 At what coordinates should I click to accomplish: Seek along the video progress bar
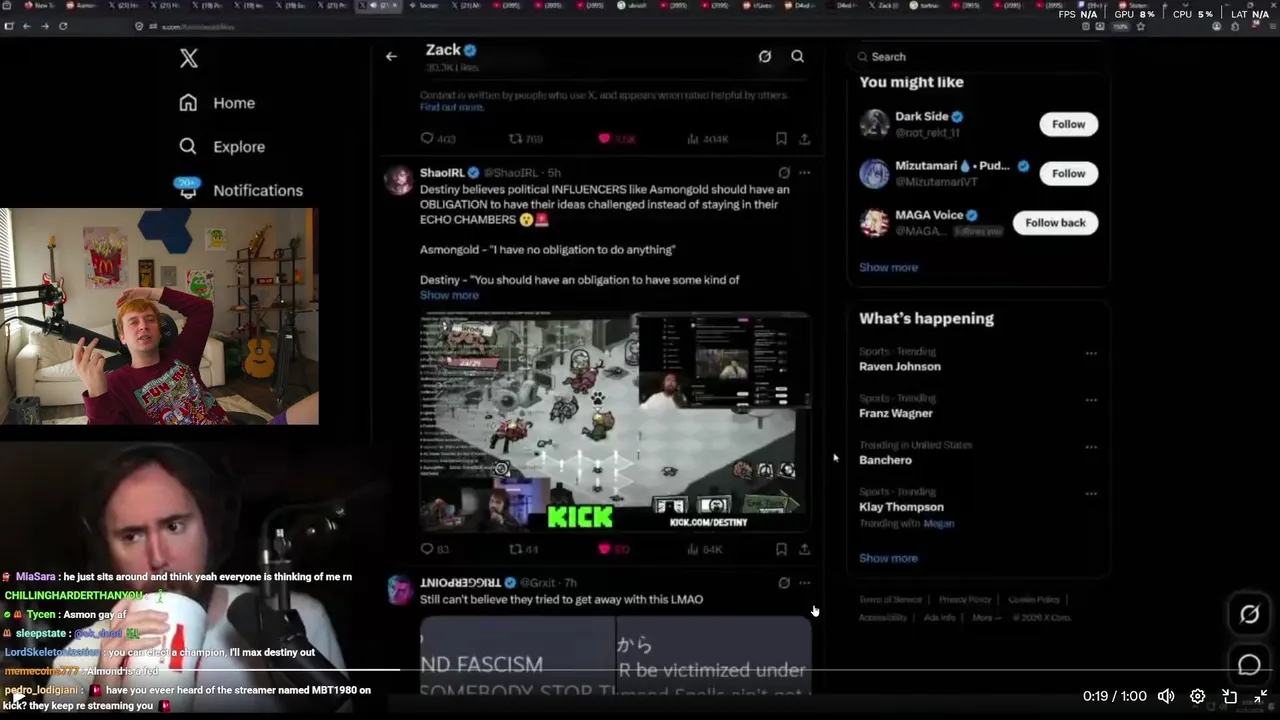point(640,670)
